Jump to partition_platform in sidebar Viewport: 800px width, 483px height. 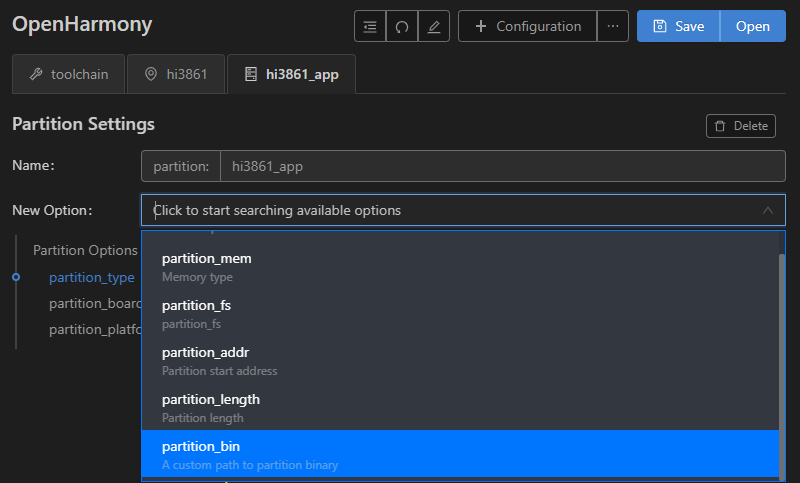tap(95, 329)
